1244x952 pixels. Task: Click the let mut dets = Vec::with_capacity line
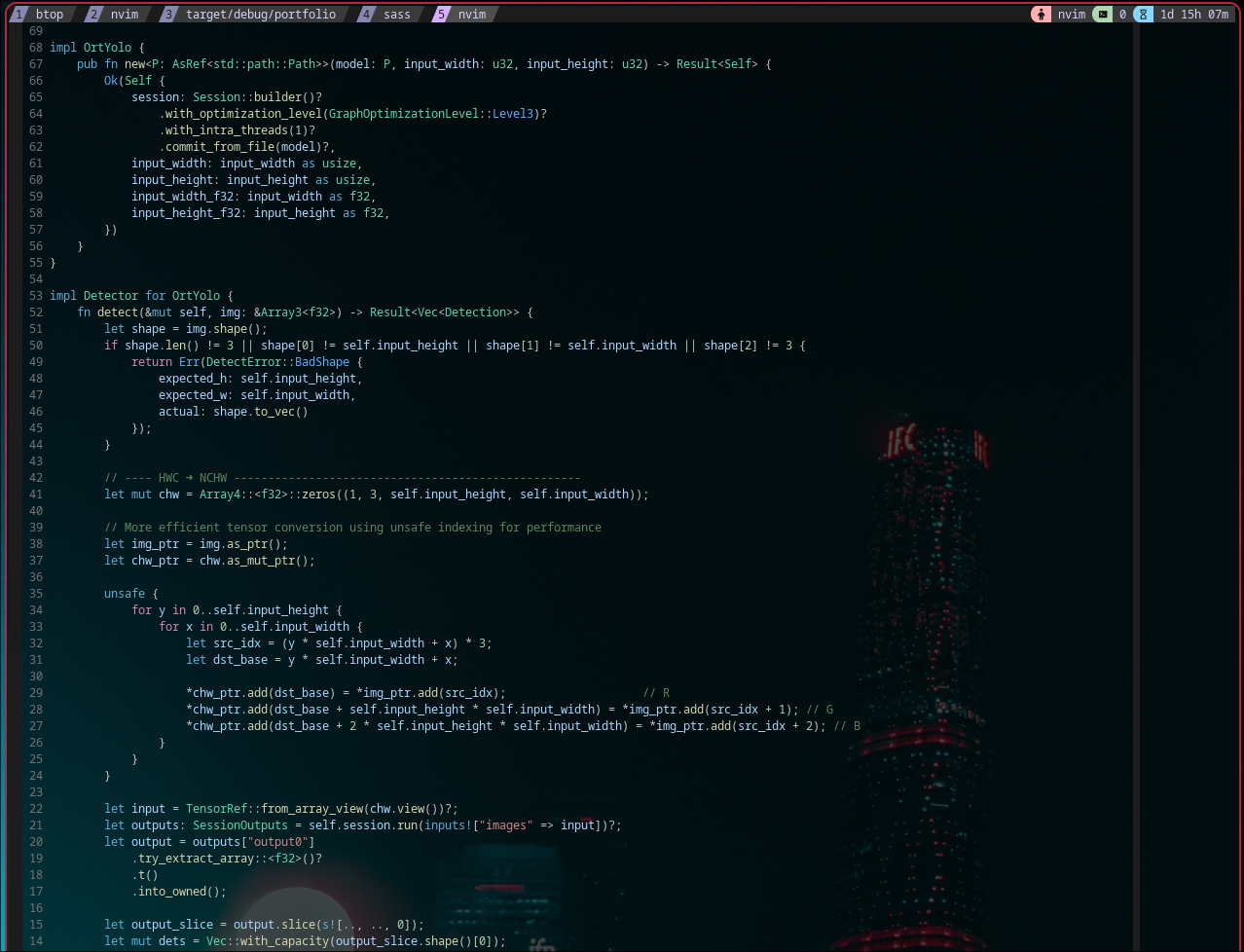pyautogui.click(x=305, y=941)
